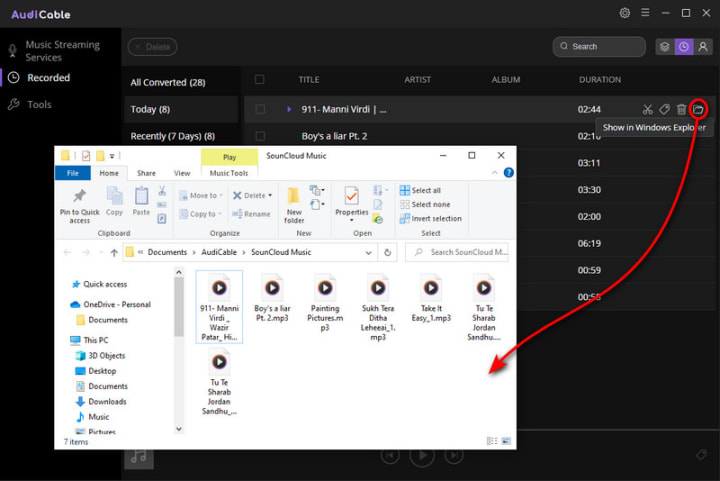Open Downloads in navigation pane
The image size is (720, 481).
pos(101,402)
